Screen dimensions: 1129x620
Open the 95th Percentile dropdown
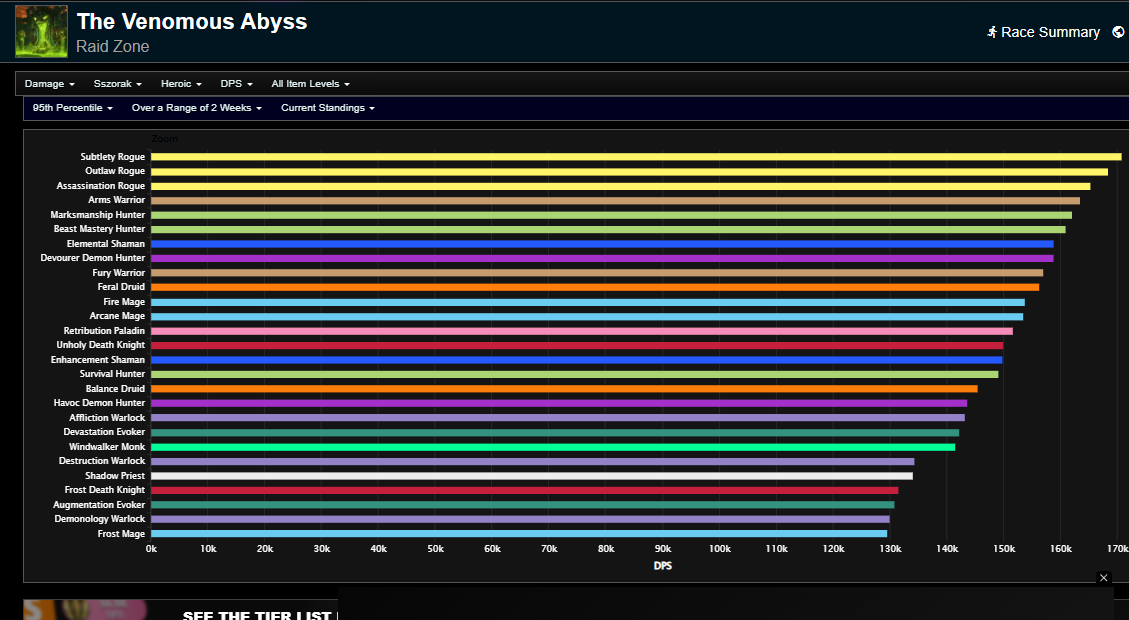[73, 108]
